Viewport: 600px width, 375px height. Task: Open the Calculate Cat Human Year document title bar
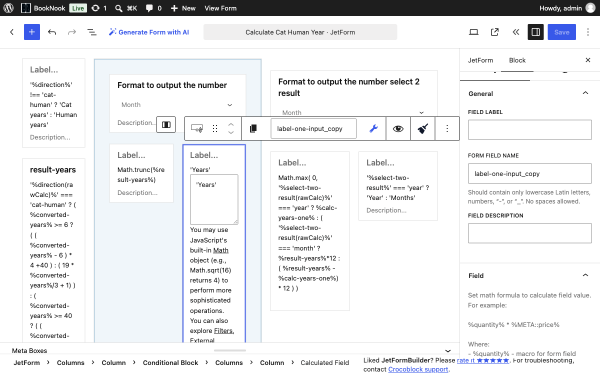pos(300,32)
